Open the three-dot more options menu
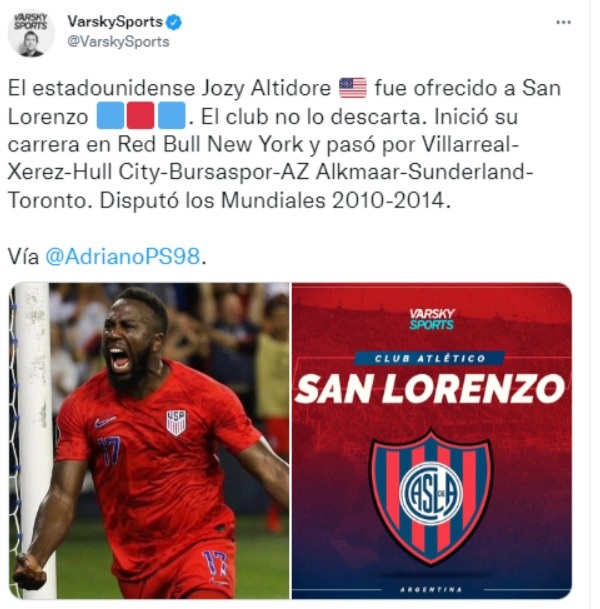Viewport: 600px width, 609px height. point(563,23)
